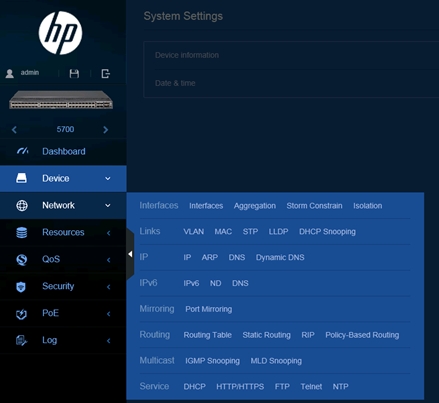439x403 pixels.
Task: Collapse the Device menu chevron
Action: click(x=108, y=179)
